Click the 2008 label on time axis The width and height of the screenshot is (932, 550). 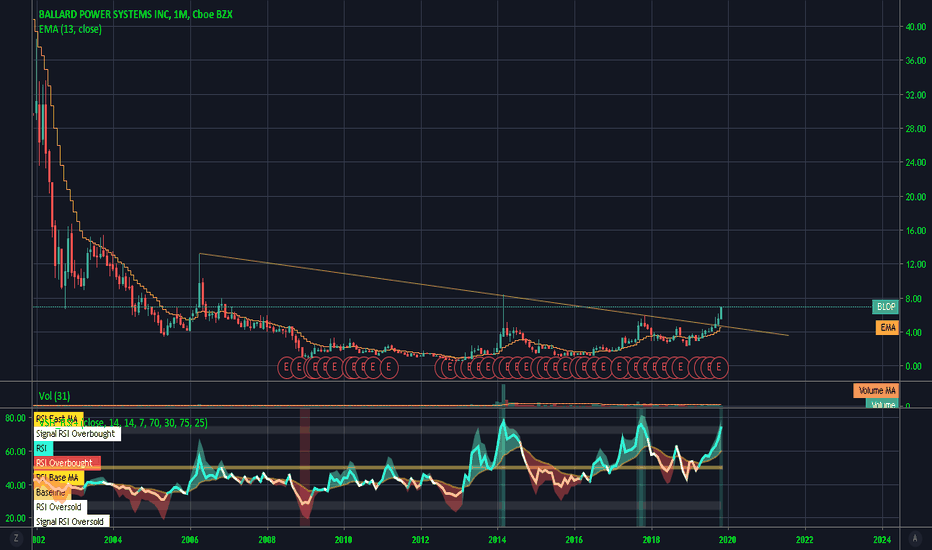pyautogui.click(x=267, y=540)
